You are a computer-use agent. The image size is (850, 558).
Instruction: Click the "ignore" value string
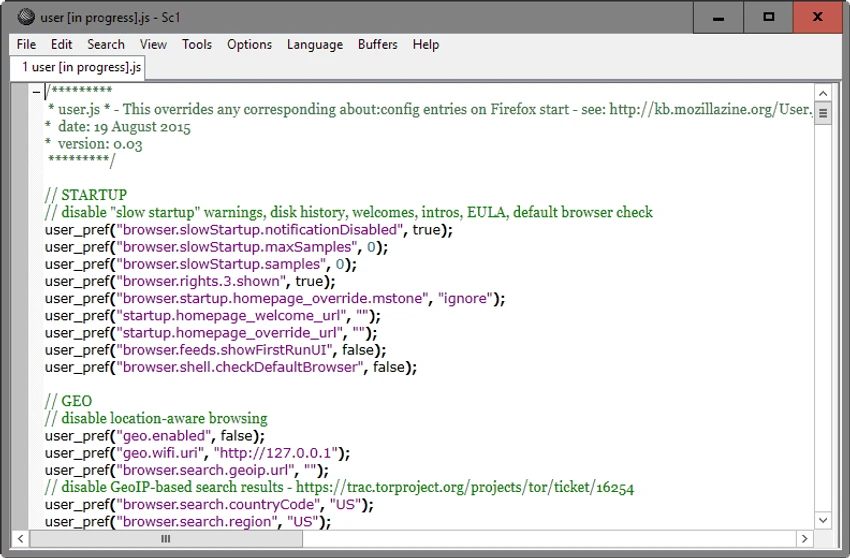pos(465,299)
